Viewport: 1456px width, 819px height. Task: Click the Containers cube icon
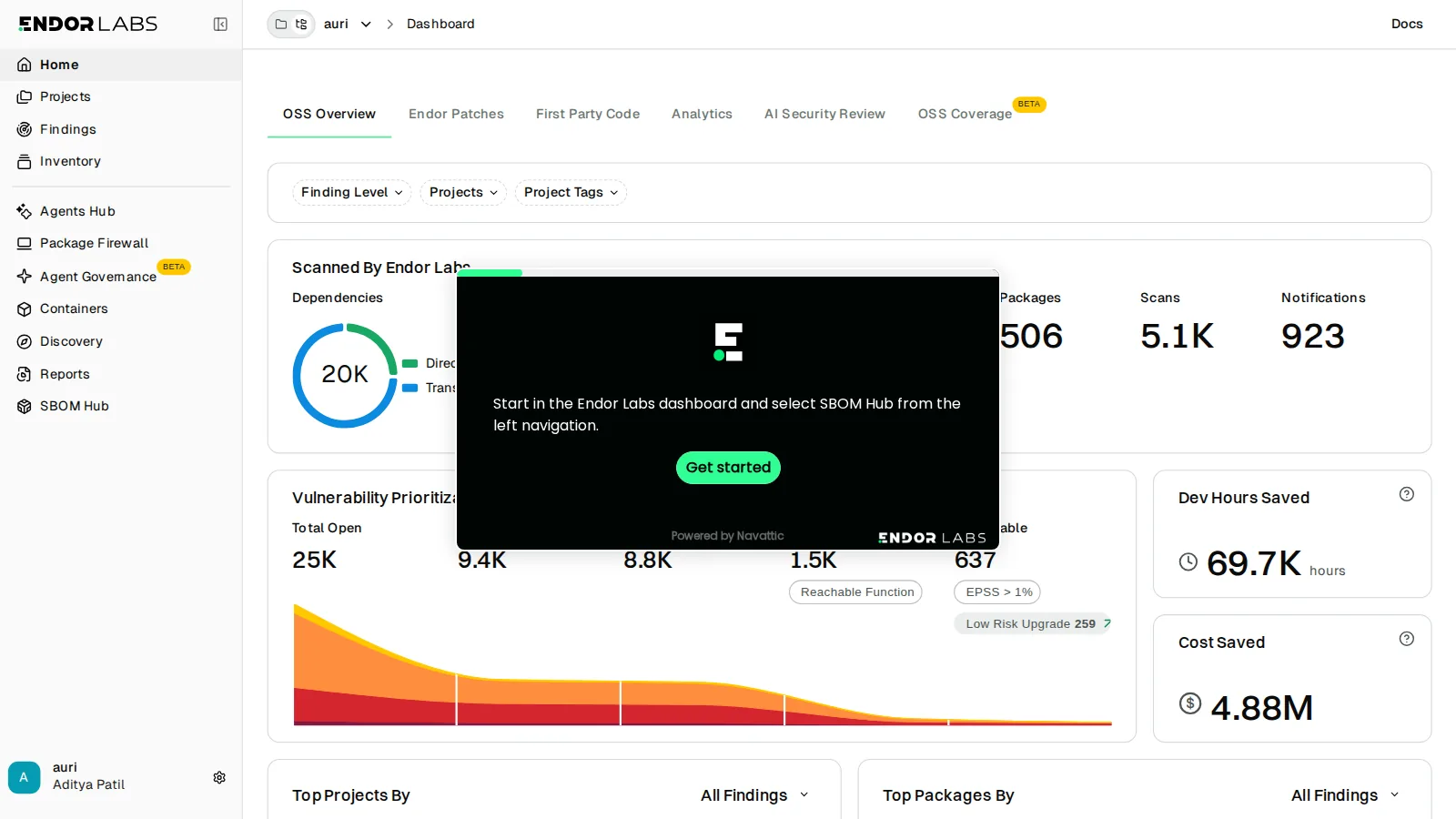click(25, 309)
